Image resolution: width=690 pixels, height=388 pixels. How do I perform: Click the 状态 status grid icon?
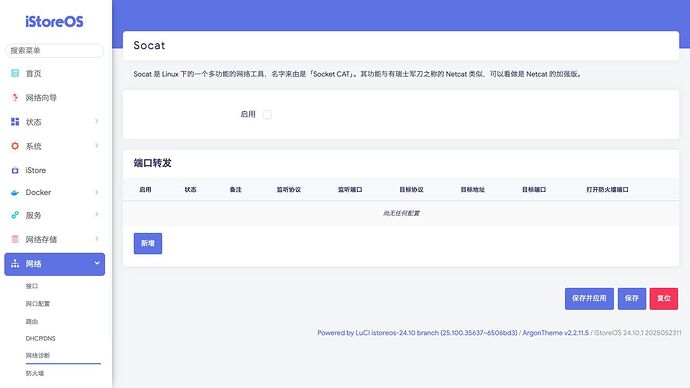pyautogui.click(x=15, y=121)
